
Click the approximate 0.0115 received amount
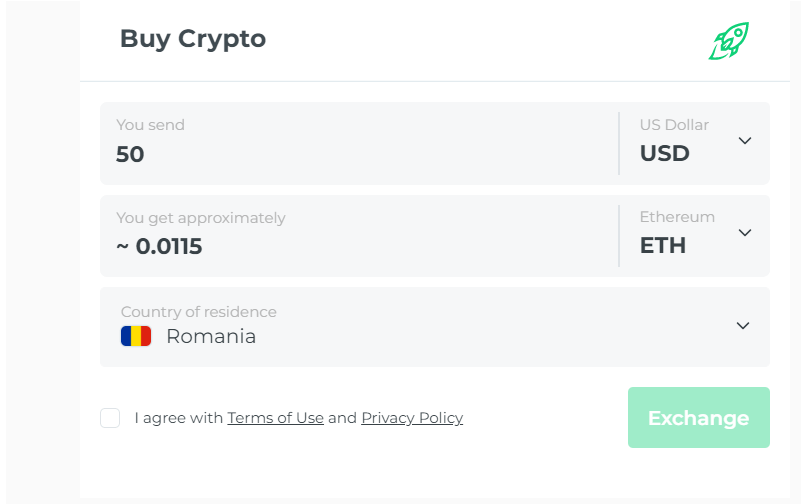[x=159, y=247]
